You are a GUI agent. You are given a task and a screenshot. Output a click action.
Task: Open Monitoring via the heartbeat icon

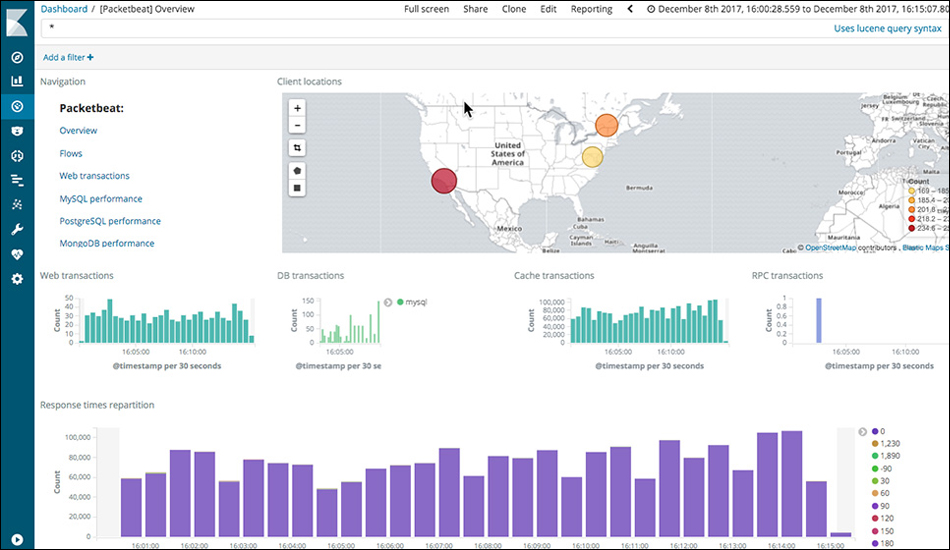coord(17,254)
